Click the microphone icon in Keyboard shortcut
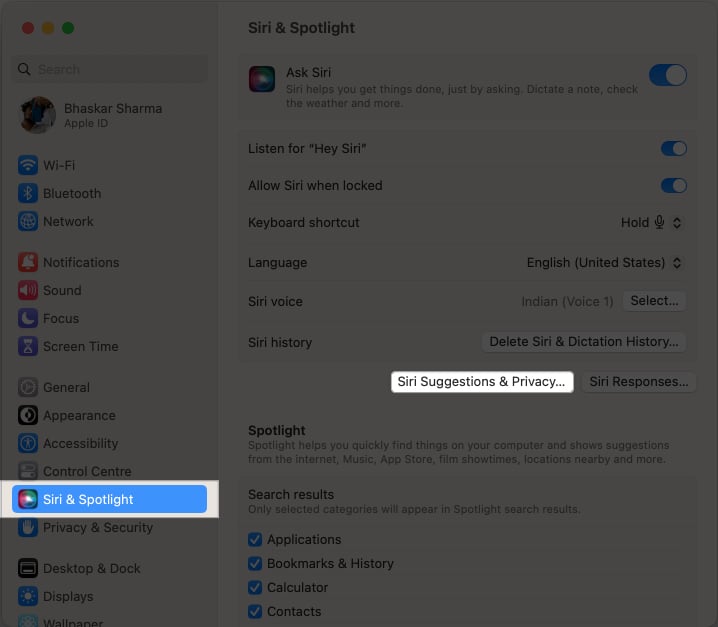Image resolution: width=718 pixels, height=627 pixels. tap(659, 222)
